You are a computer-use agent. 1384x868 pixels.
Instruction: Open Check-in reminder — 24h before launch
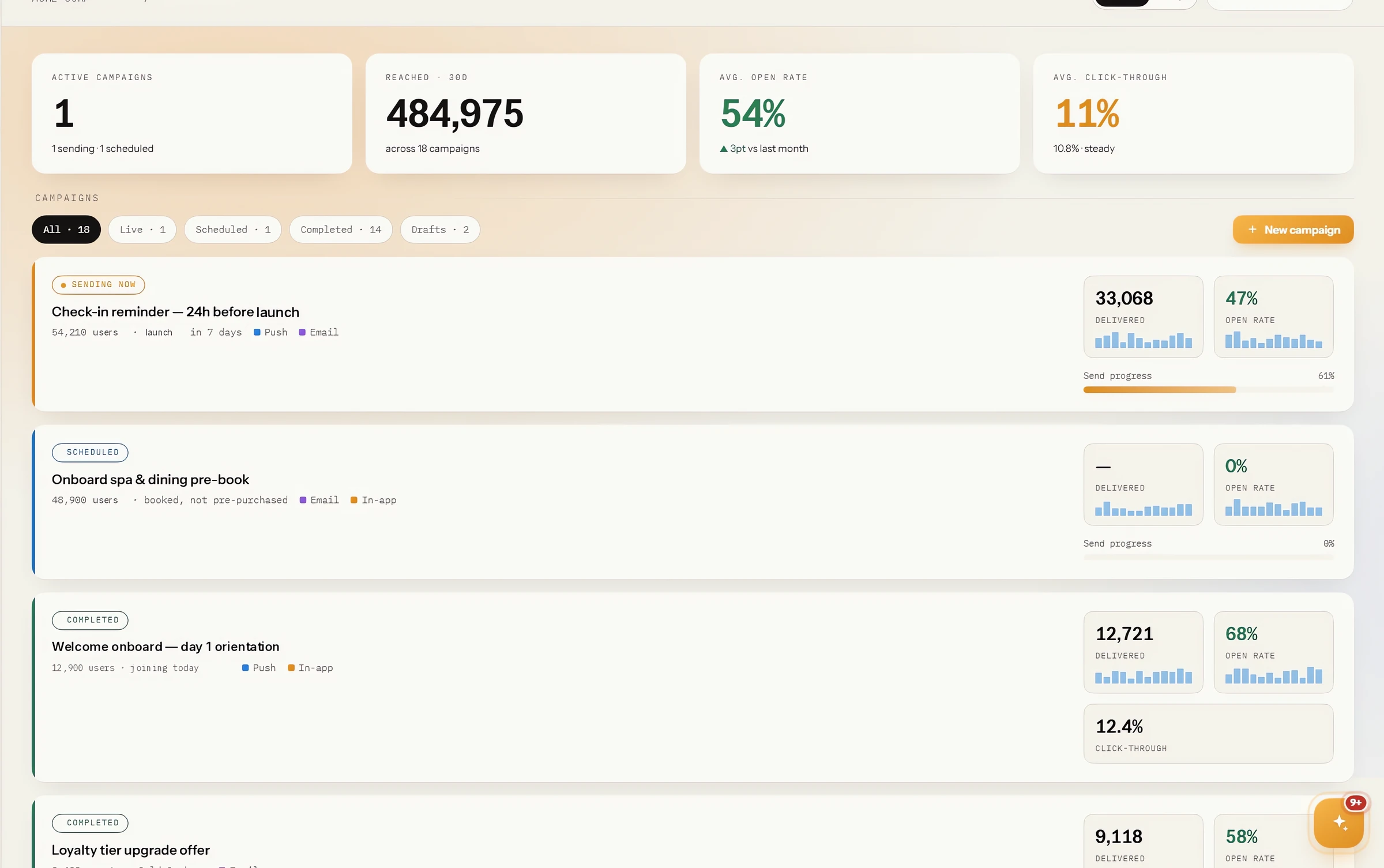click(x=175, y=312)
